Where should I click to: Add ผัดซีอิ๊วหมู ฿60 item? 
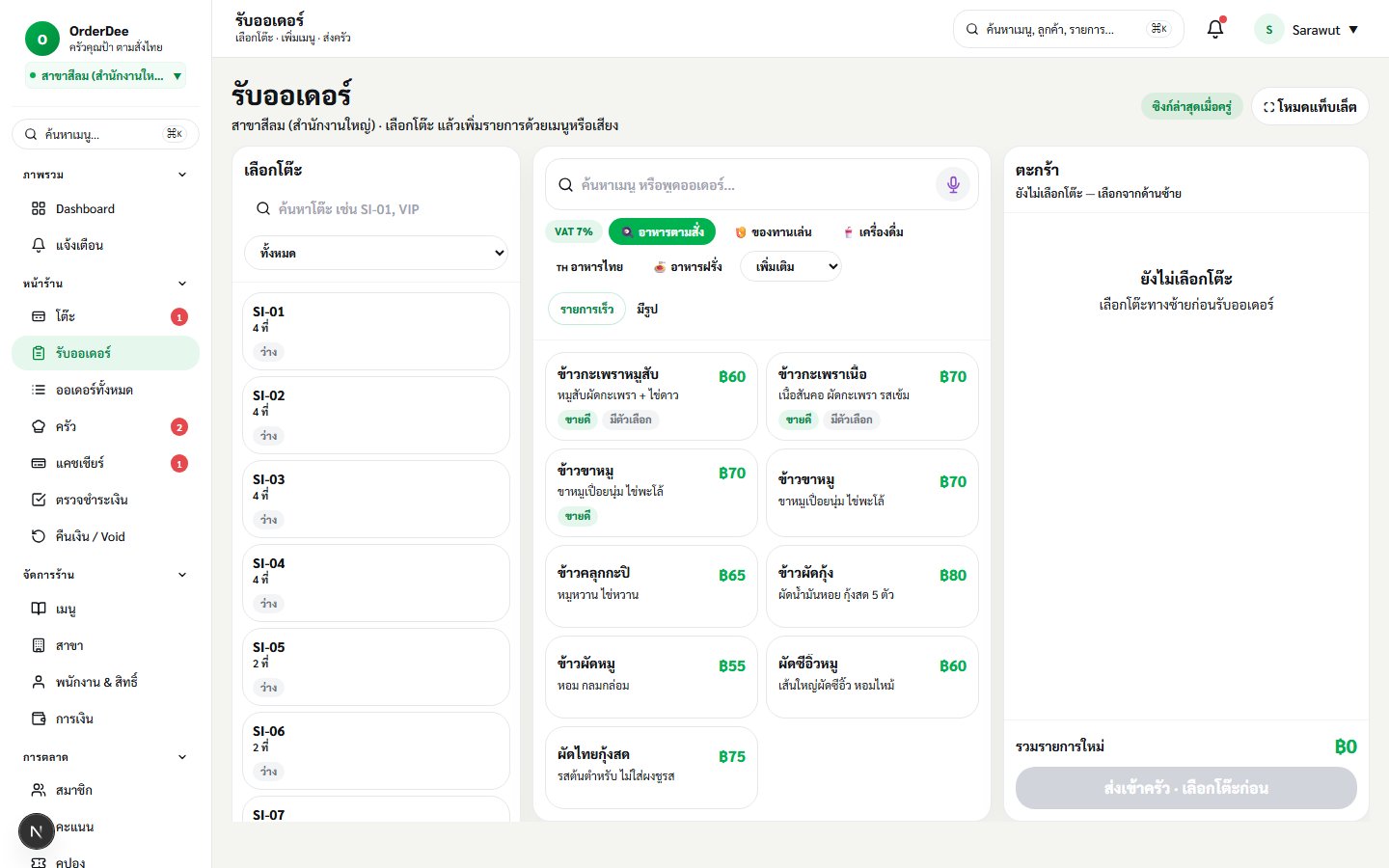(x=872, y=677)
